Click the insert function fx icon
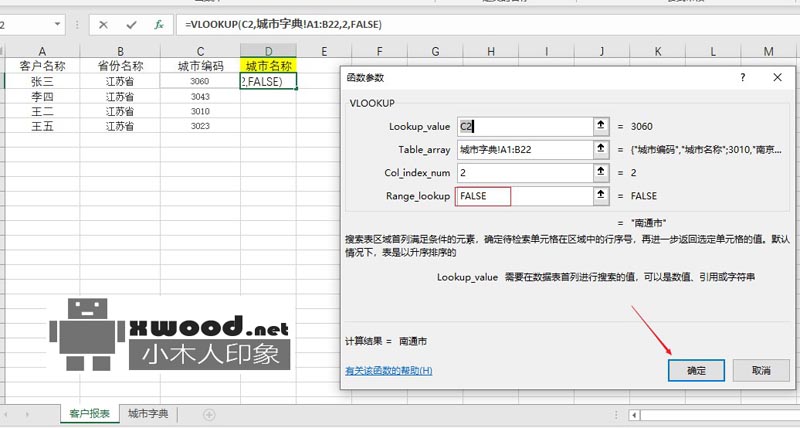800x428 pixels. [x=160, y=23]
